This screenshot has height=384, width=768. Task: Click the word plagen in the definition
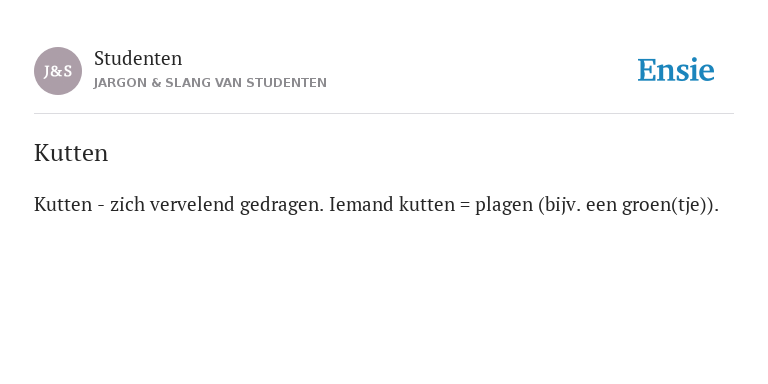504,205
